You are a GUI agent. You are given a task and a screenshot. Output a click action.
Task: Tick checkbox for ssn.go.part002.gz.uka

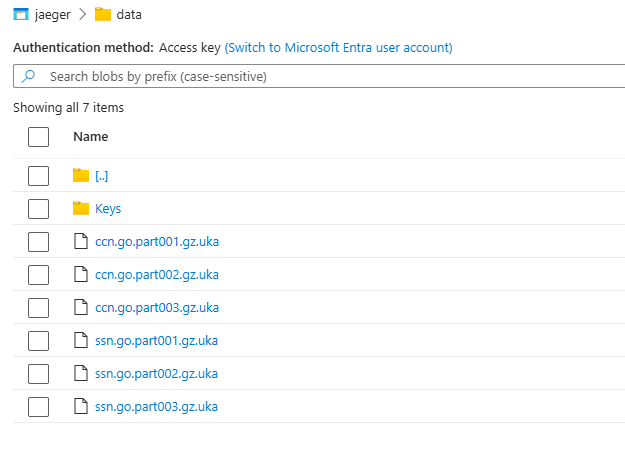(x=39, y=374)
